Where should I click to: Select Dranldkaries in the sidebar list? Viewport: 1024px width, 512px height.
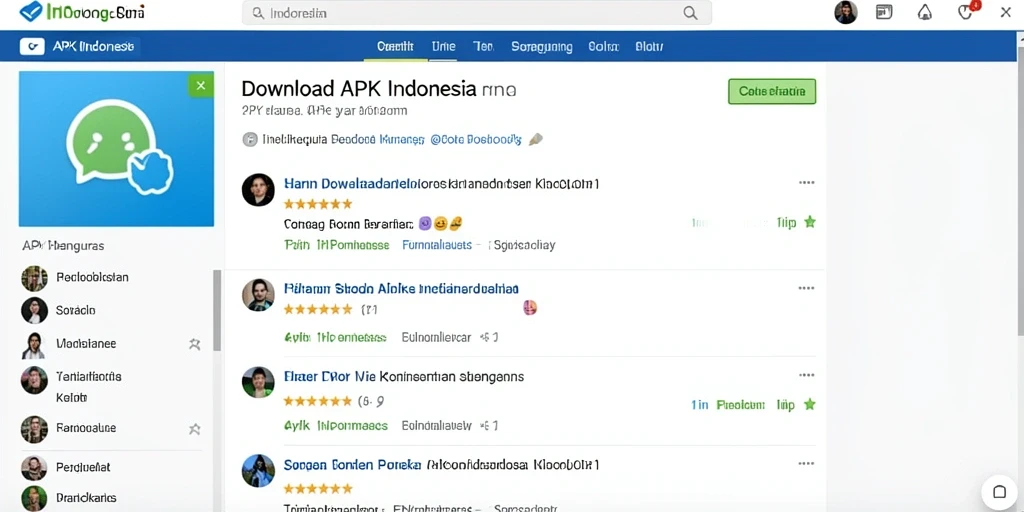pyautogui.click(x=86, y=498)
